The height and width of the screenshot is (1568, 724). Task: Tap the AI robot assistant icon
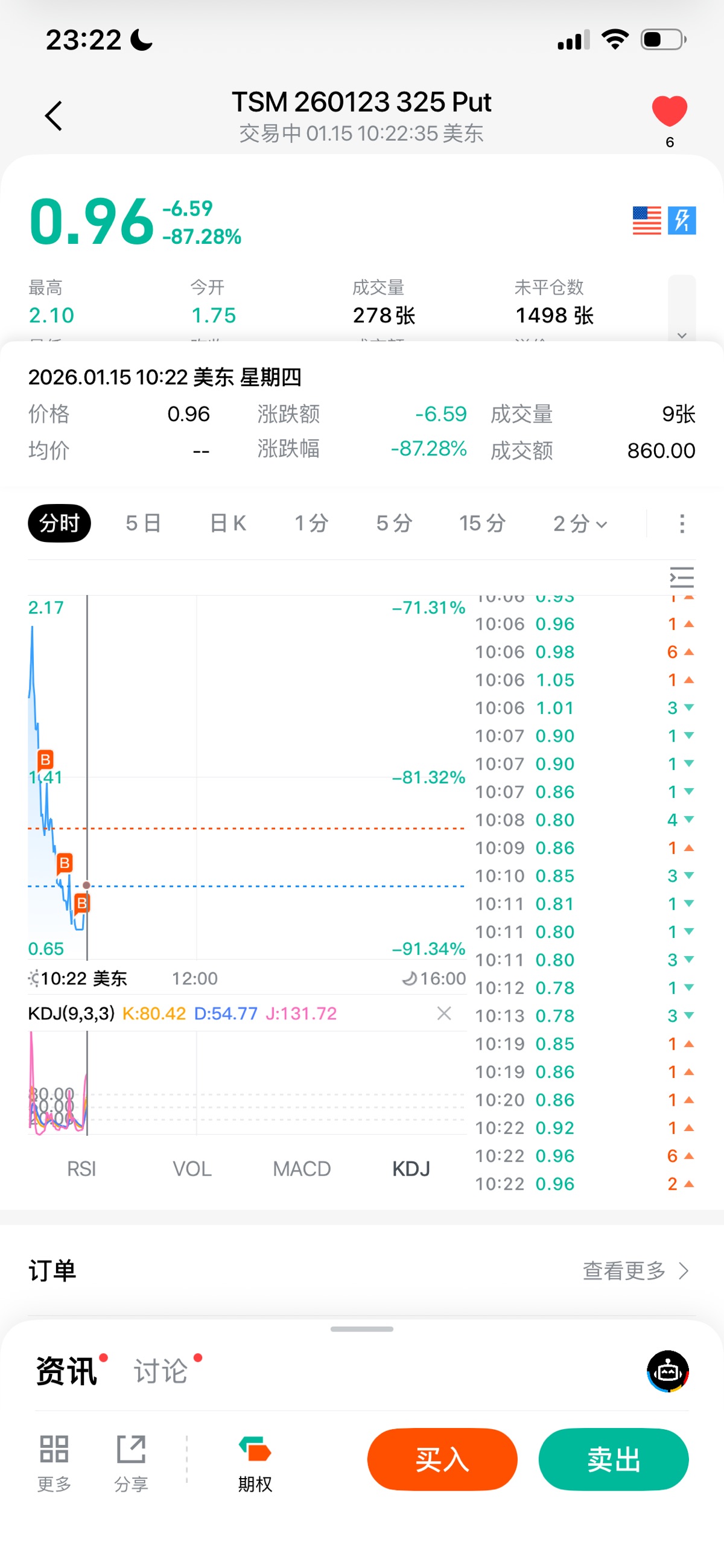pos(667,1371)
